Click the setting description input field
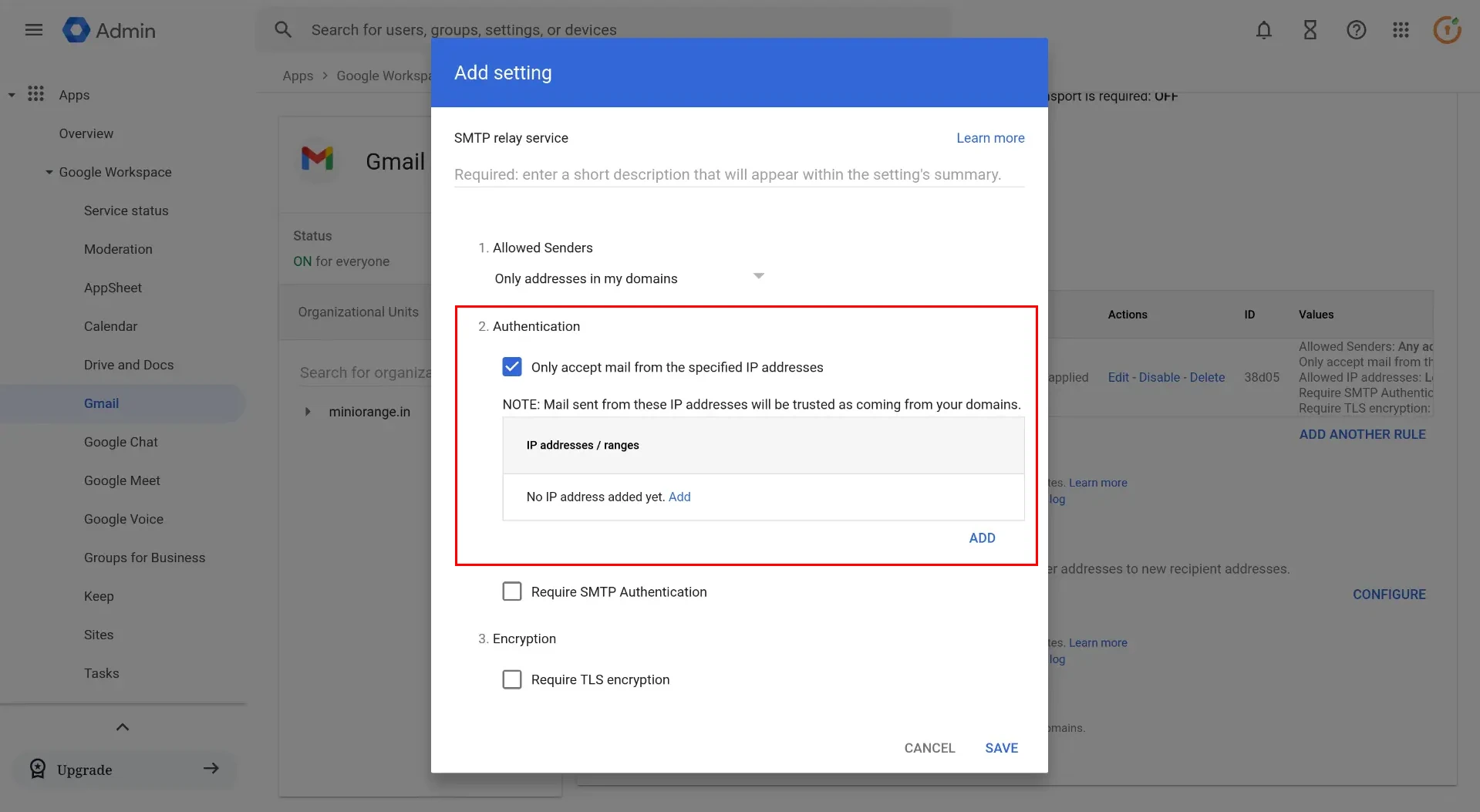1480x812 pixels. click(x=737, y=175)
